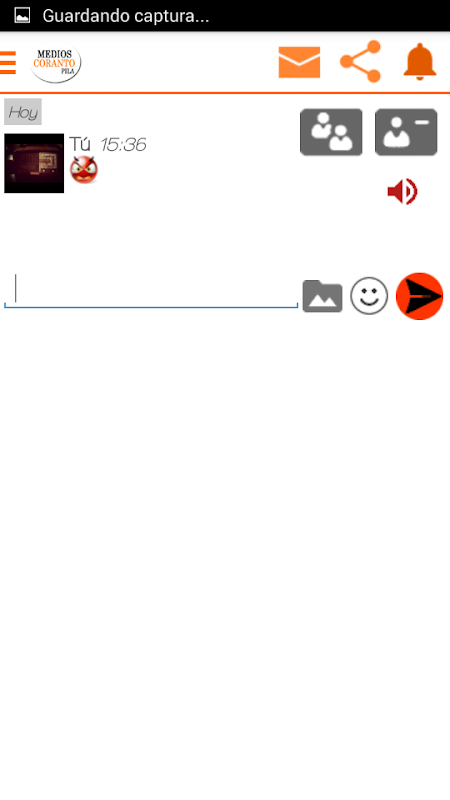Tap the Medios Coranto Pila logo

point(56,63)
